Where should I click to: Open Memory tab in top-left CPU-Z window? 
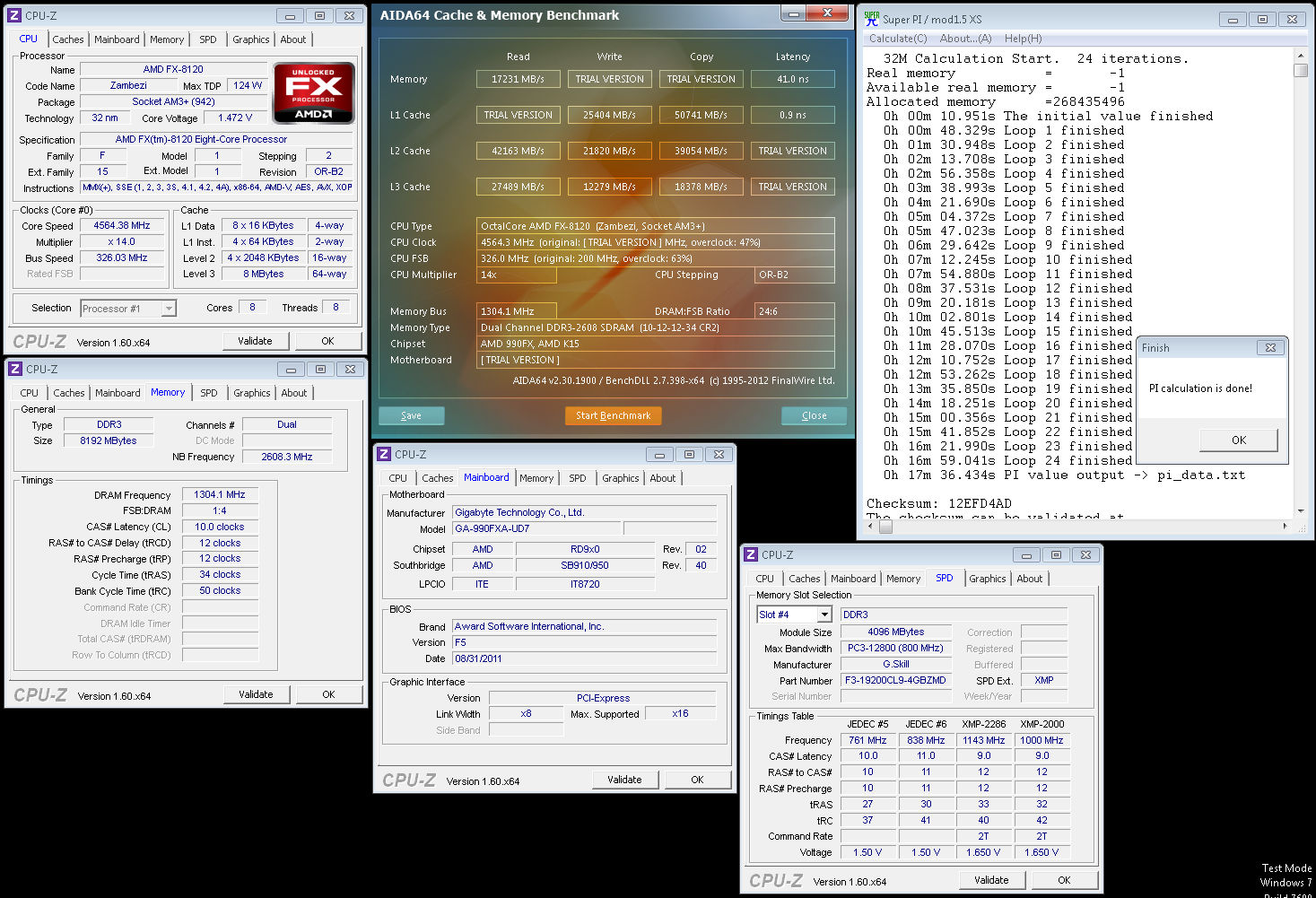[167, 39]
